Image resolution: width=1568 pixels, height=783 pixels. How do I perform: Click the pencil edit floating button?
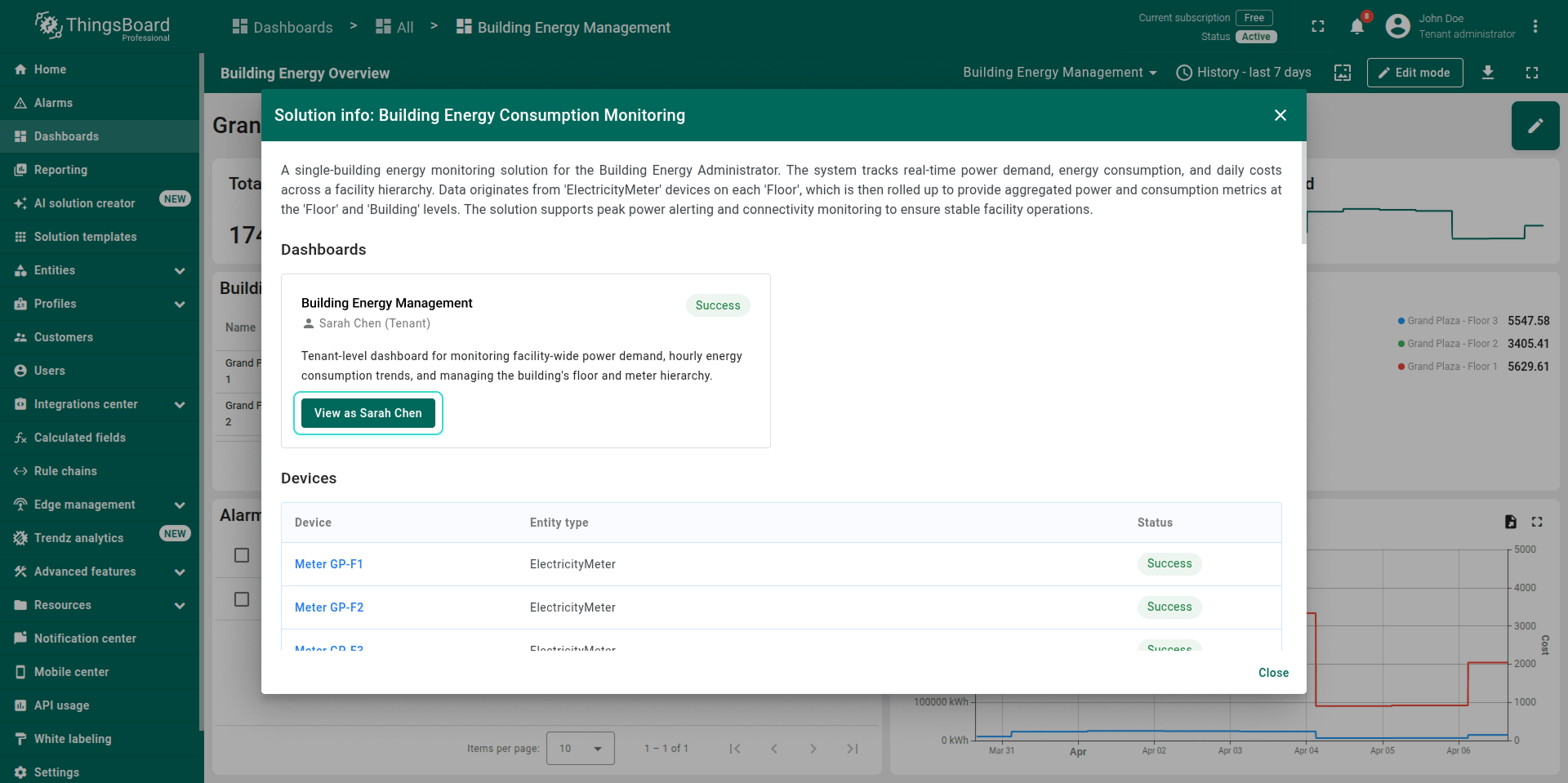[x=1535, y=126]
